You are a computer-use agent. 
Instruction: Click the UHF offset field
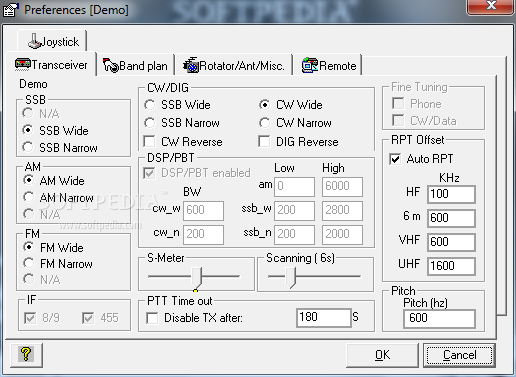click(x=451, y=266)
